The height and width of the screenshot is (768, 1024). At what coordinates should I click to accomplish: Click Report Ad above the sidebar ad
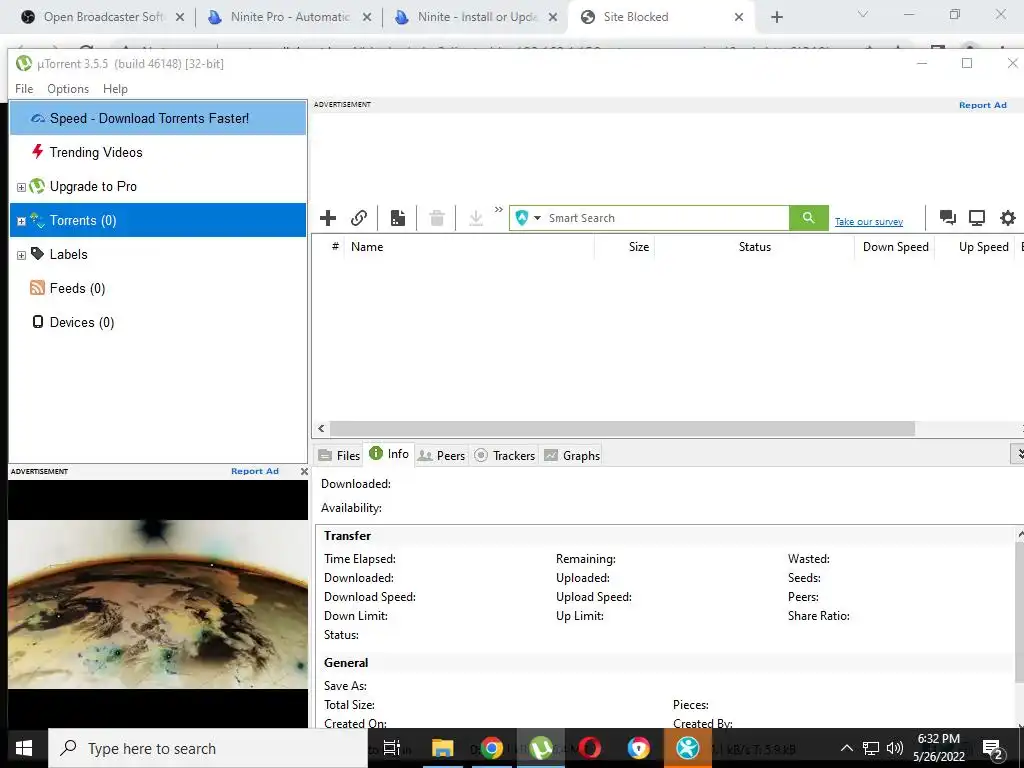pyautogui.click(x=255, y=471)
